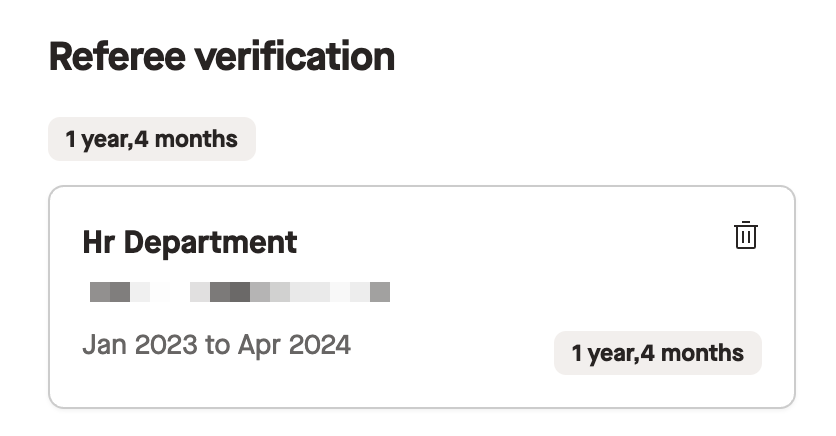Click "months" in the top badge
Viewport: 836px width, 436px height.
point(196,139)
